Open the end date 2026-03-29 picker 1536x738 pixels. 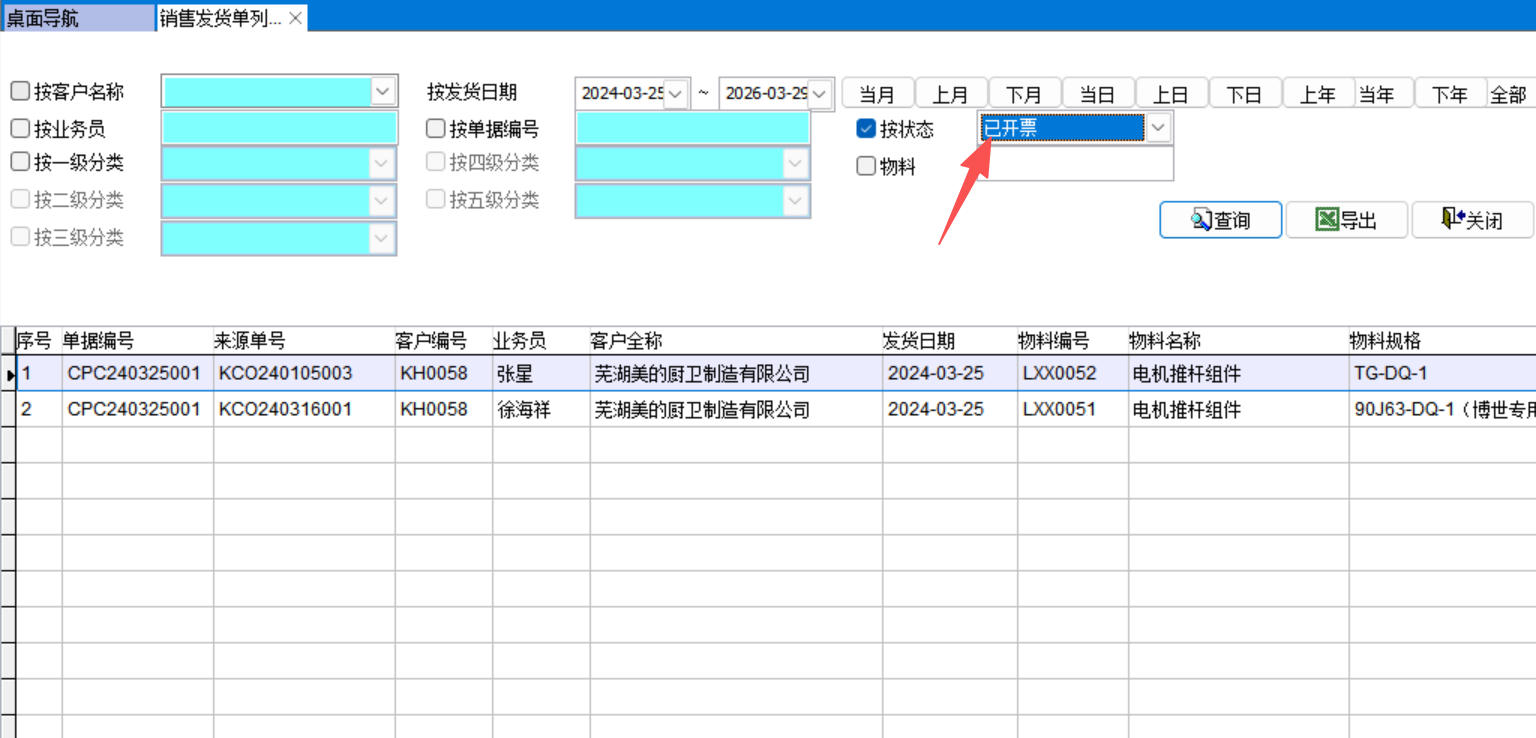(x=820, y=94)
